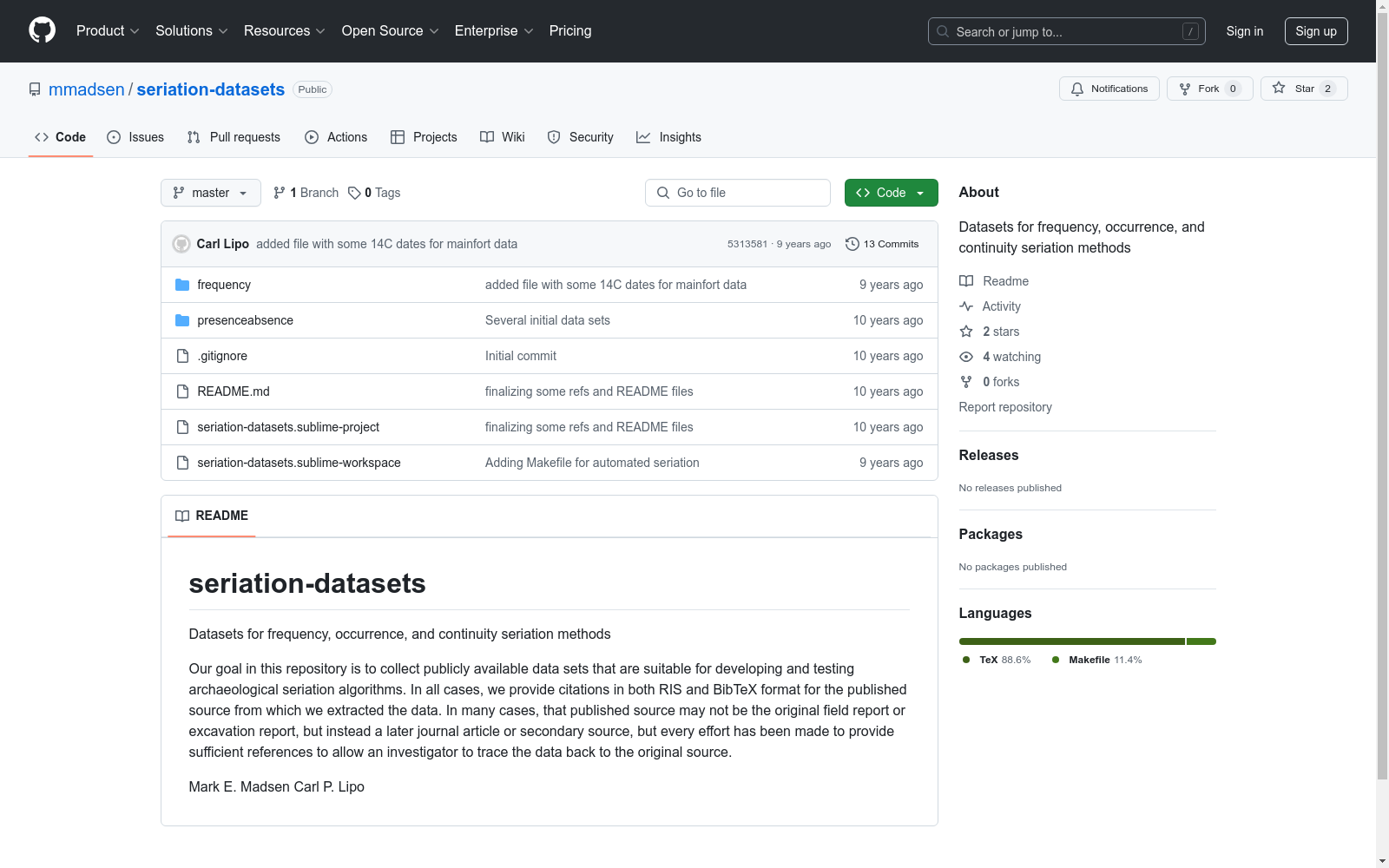This screenshot has height=868, width=1389.
Task: Click the Makefile segment of language bar
Action: click(1201, 641)
